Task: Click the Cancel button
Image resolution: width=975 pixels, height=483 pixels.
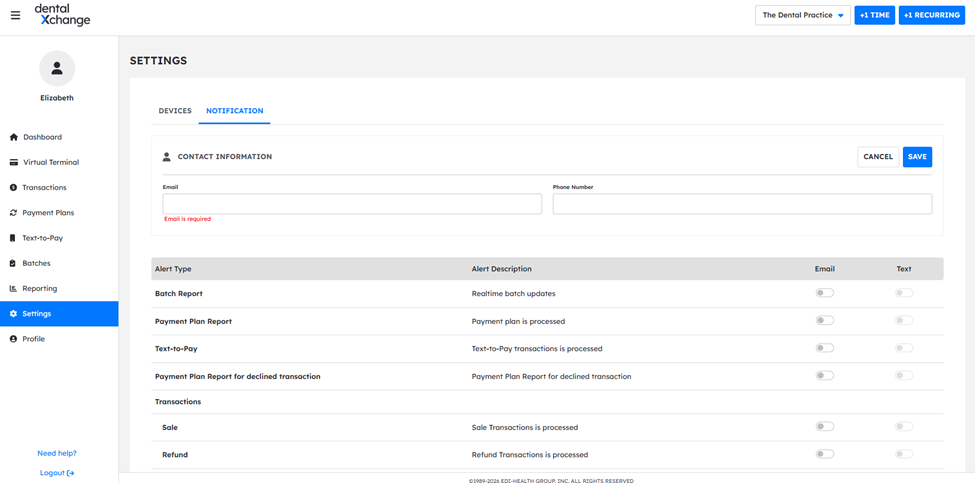Action: pyautogui.click(x=878, y=157)
